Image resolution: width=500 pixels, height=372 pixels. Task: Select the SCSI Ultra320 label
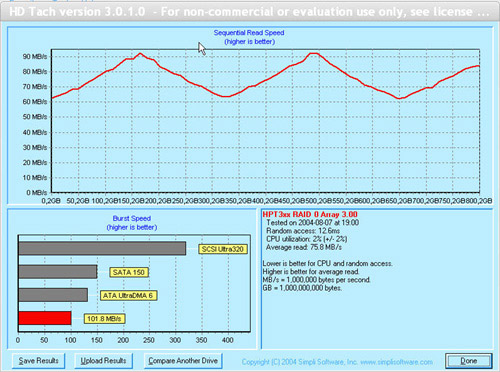[x=223, y=249]
